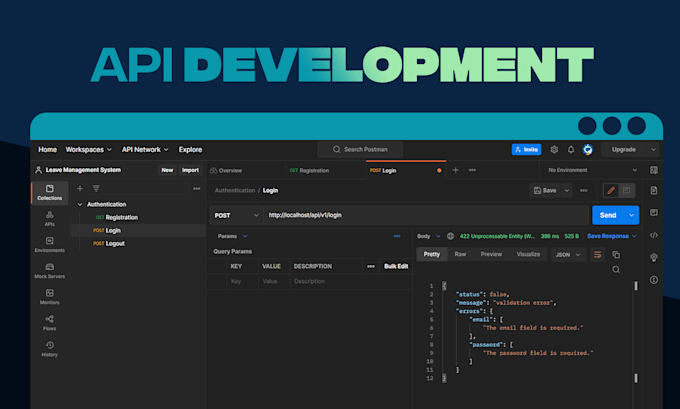The width and height of the screenshot is (680, 409).
Task: Open the No Environment selector
Action: click(x=592, y=170)
